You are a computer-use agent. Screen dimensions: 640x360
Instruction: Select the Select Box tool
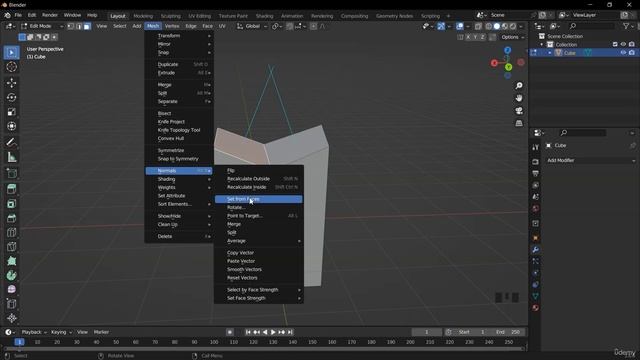coord(11,52)
